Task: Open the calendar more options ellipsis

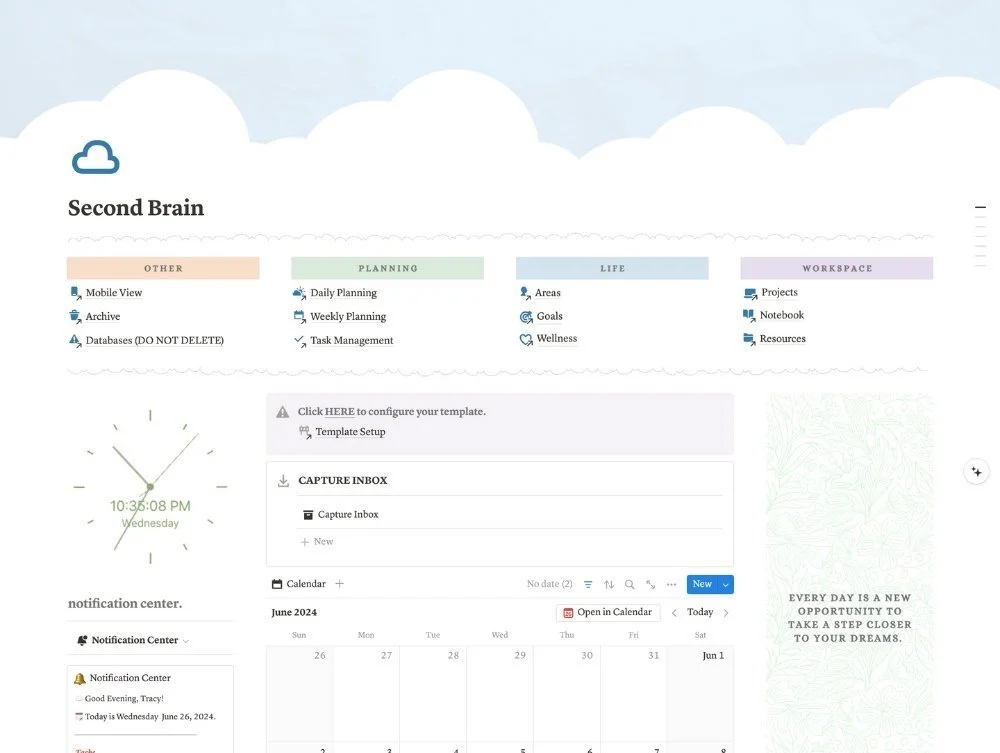Action: (x=672, y=584)
